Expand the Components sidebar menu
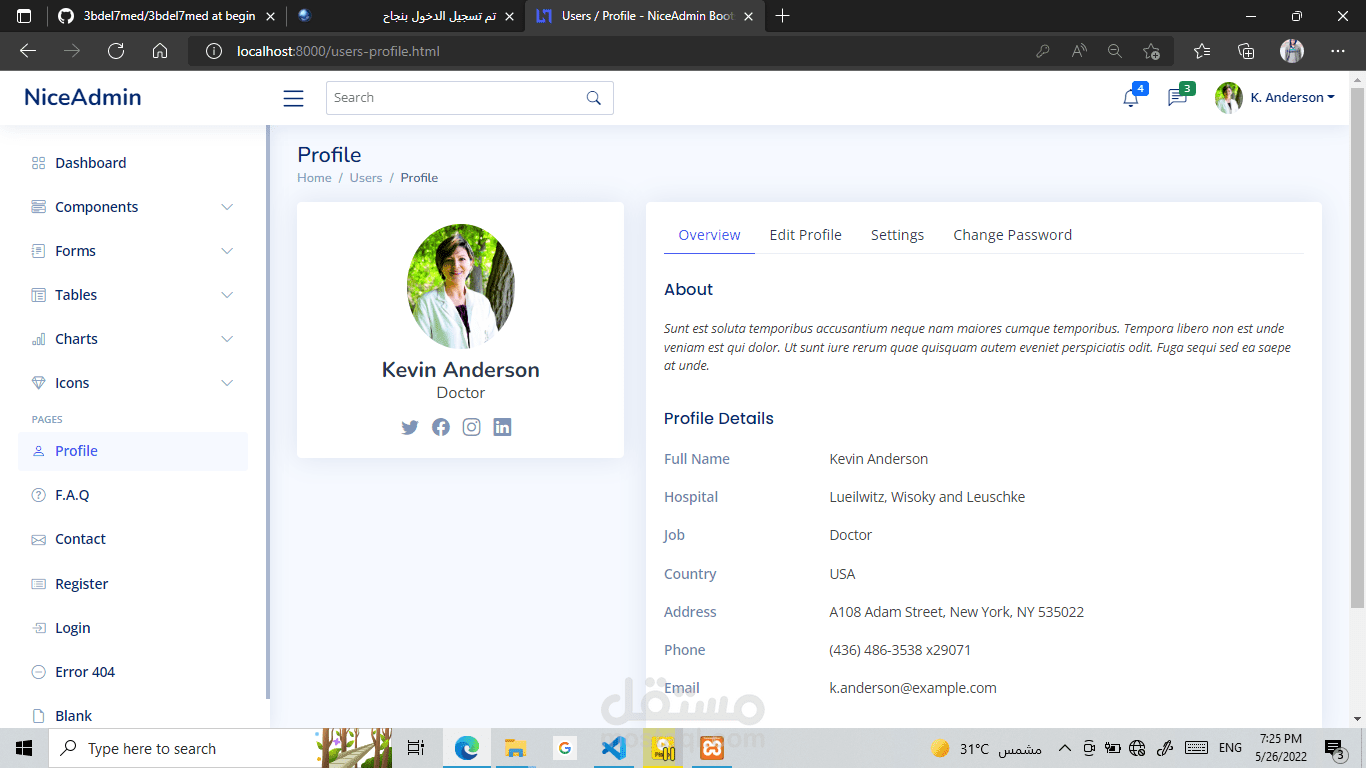 [133, 207]
